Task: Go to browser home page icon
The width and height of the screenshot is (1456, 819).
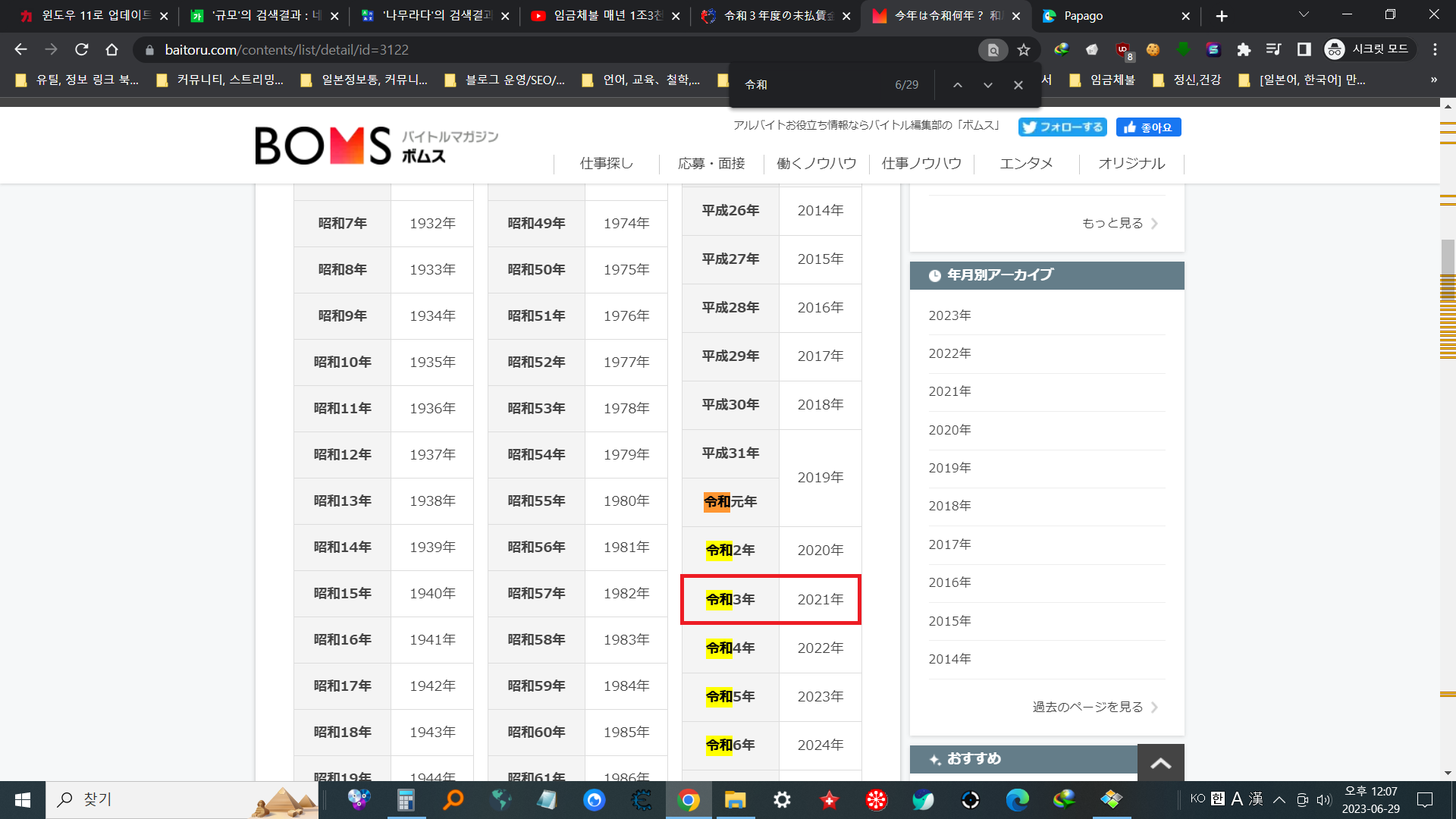Action: click(111, 50)
